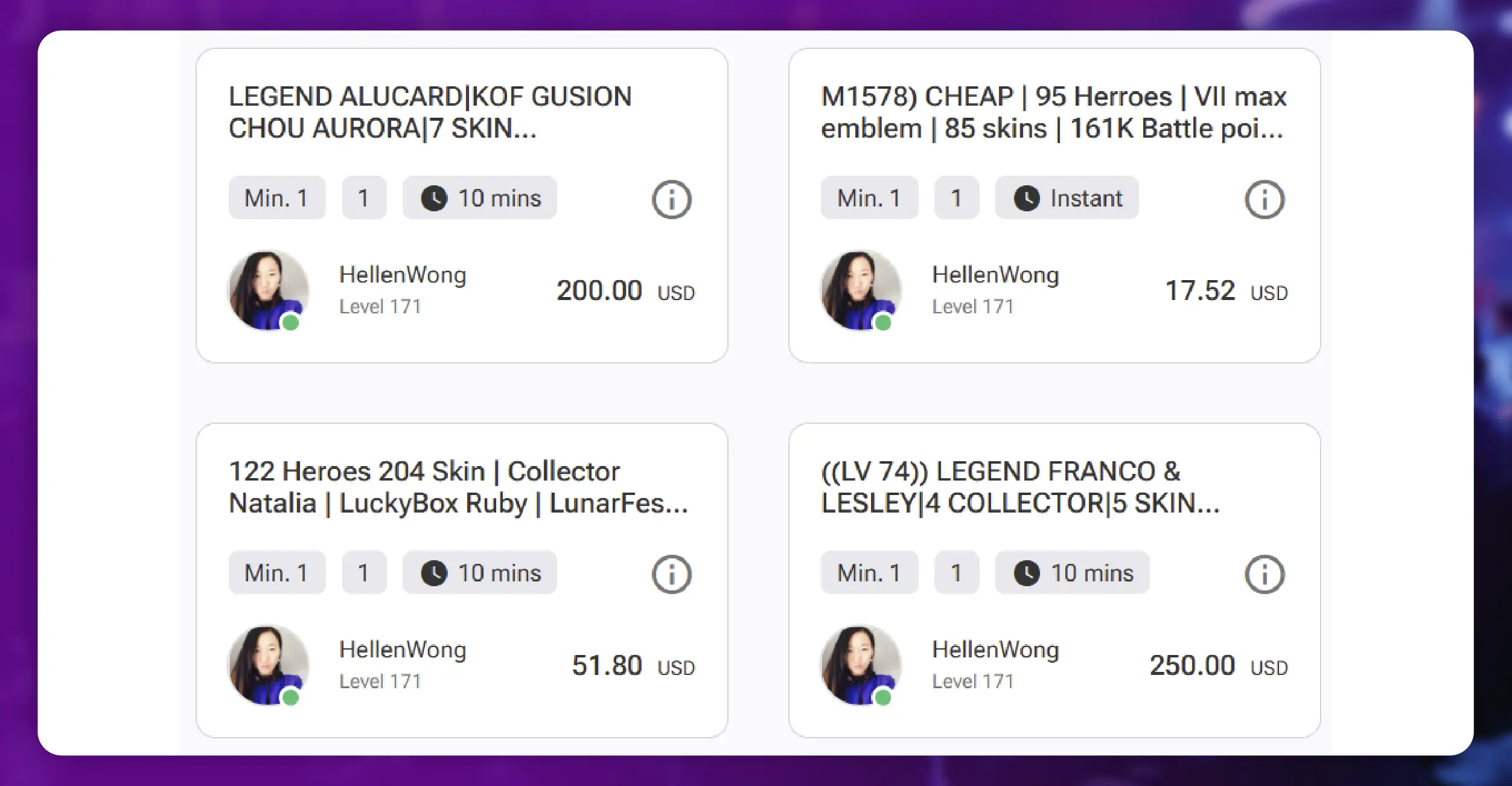Click the Min. 1 badge on the M1578 listing
Image resolution: width=1512 pixels, height=786 pixels.
[869, 197]
